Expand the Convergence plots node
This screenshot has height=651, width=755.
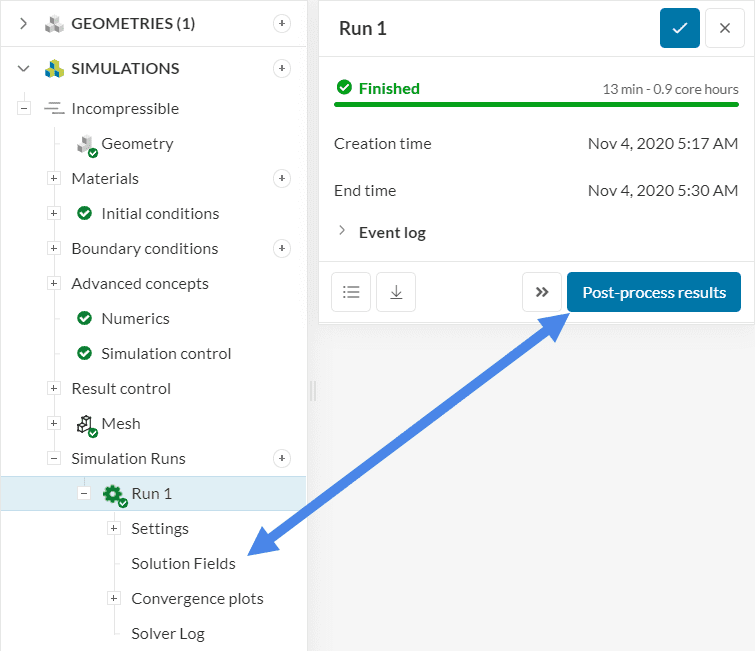pos(114,599)
